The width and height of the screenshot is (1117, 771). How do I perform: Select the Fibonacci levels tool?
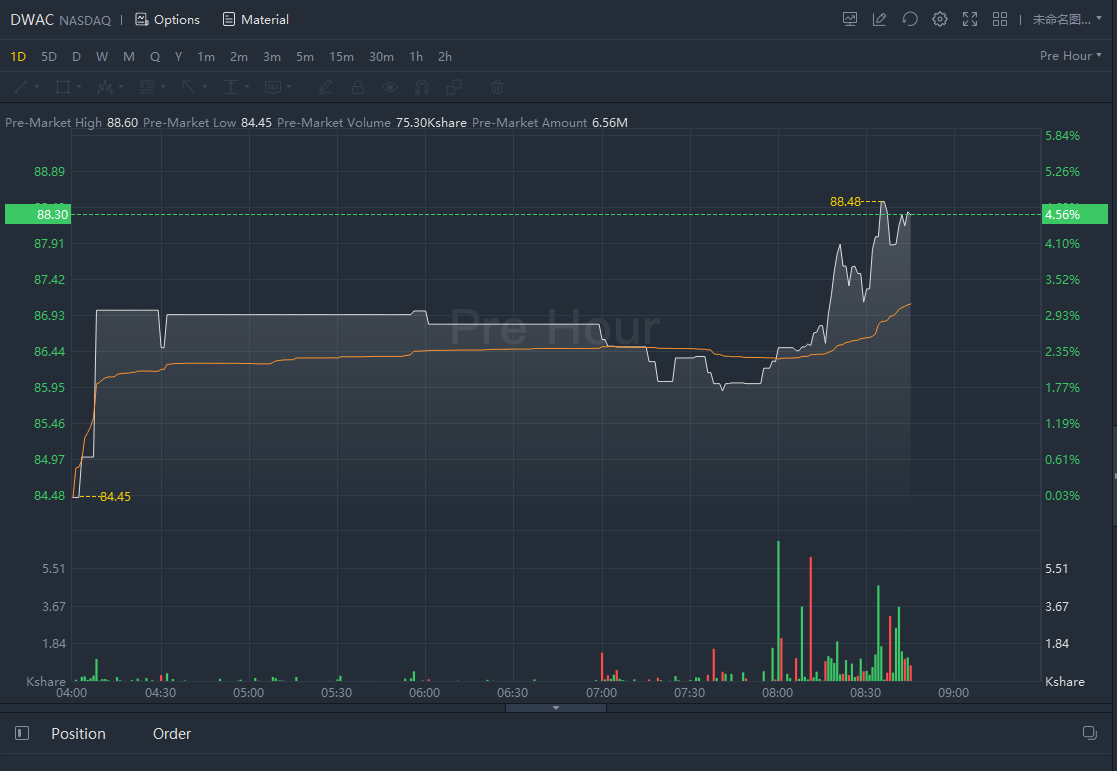(147, 87)
